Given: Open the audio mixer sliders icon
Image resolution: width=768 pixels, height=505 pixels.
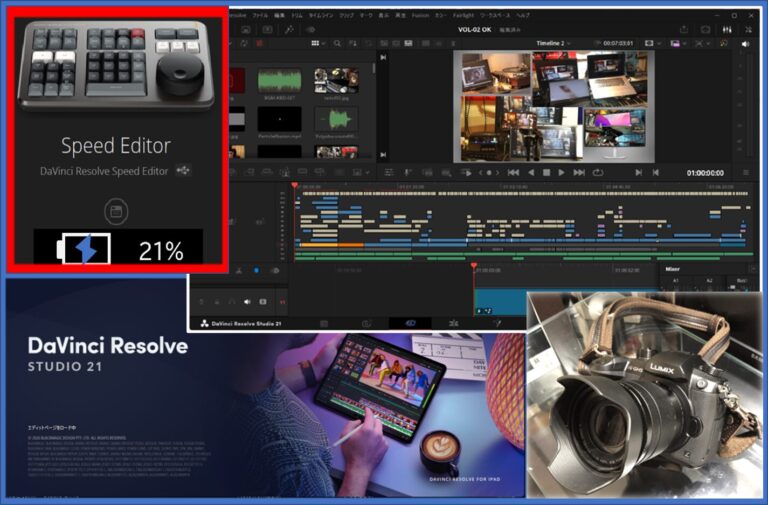Looking at the screenshot, I should tap(727, 30).
